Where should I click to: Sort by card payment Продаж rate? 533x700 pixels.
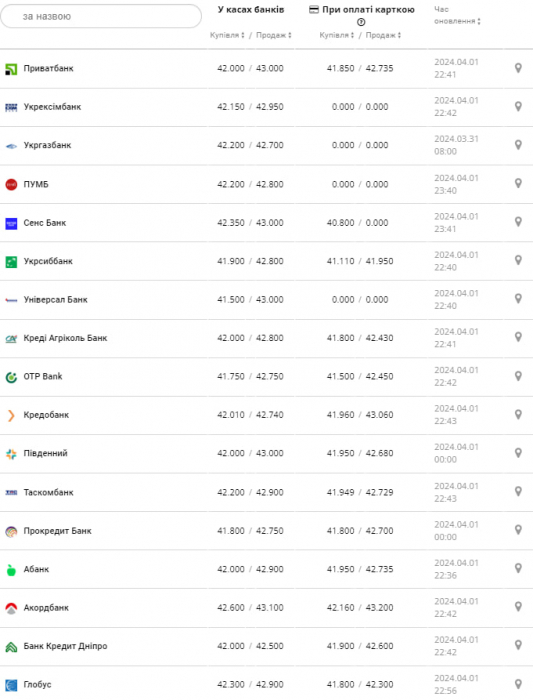[x=383, y=35]
